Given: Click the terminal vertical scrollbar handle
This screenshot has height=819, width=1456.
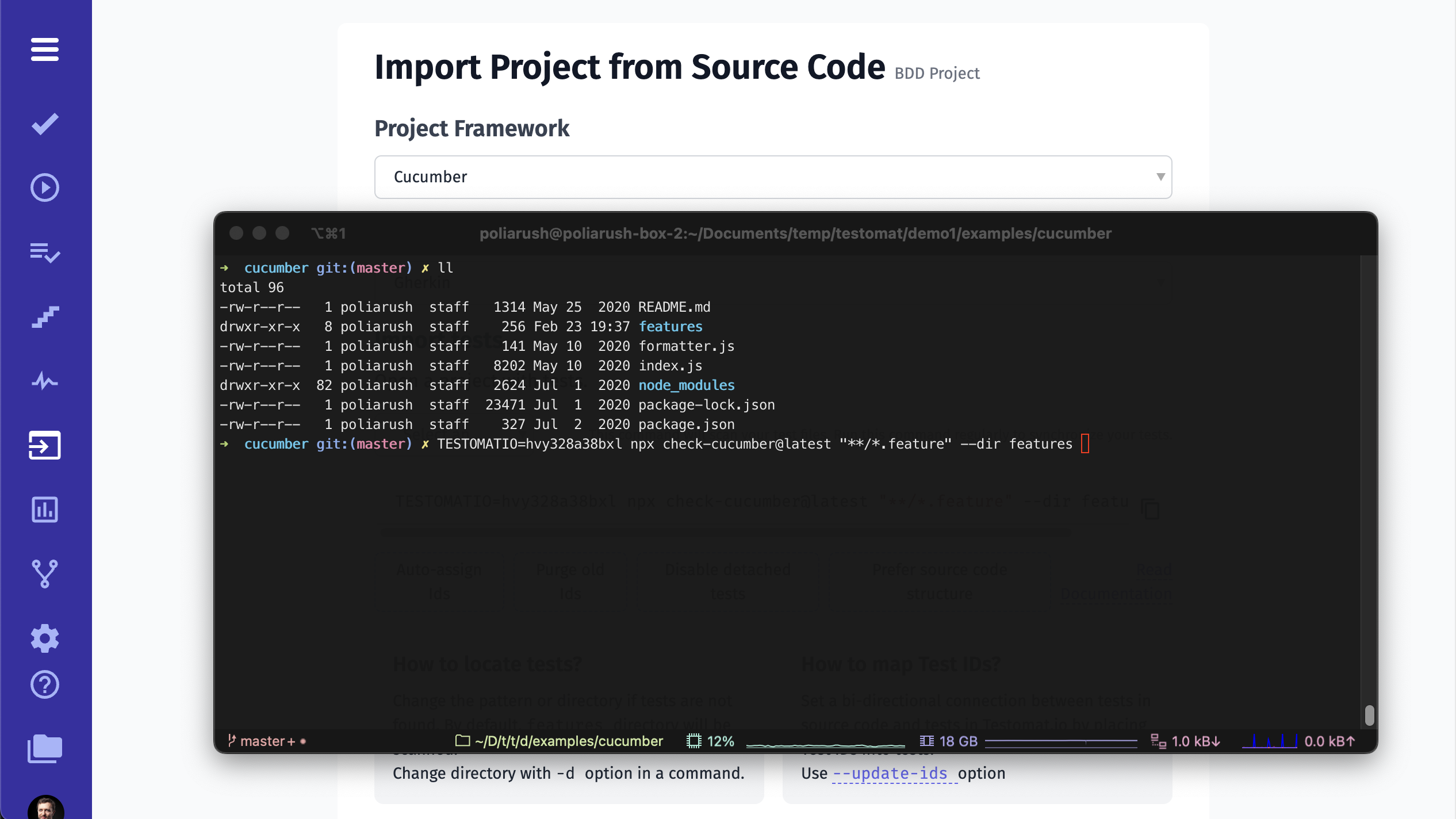Looking at the screenshot, I should (x=1369, y=715).
